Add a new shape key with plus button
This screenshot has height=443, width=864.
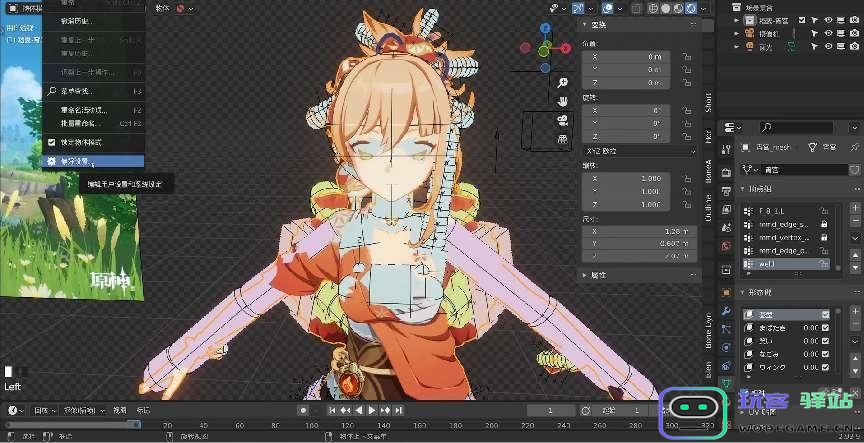855,312
